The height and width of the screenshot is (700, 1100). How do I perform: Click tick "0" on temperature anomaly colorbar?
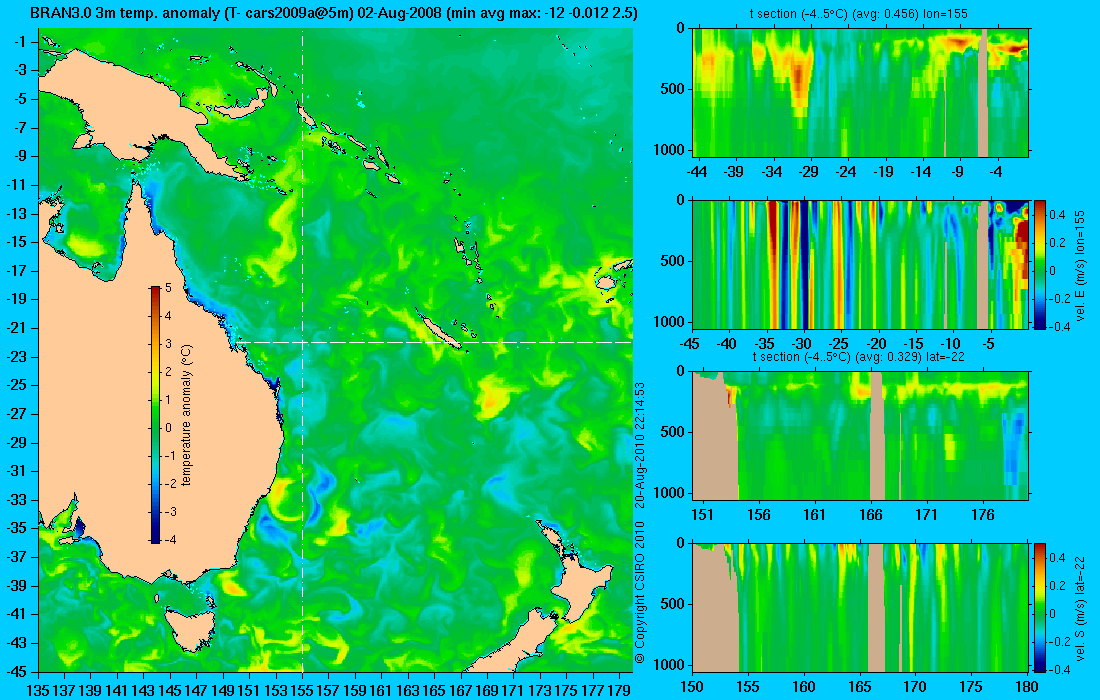[x=168, y=428]
